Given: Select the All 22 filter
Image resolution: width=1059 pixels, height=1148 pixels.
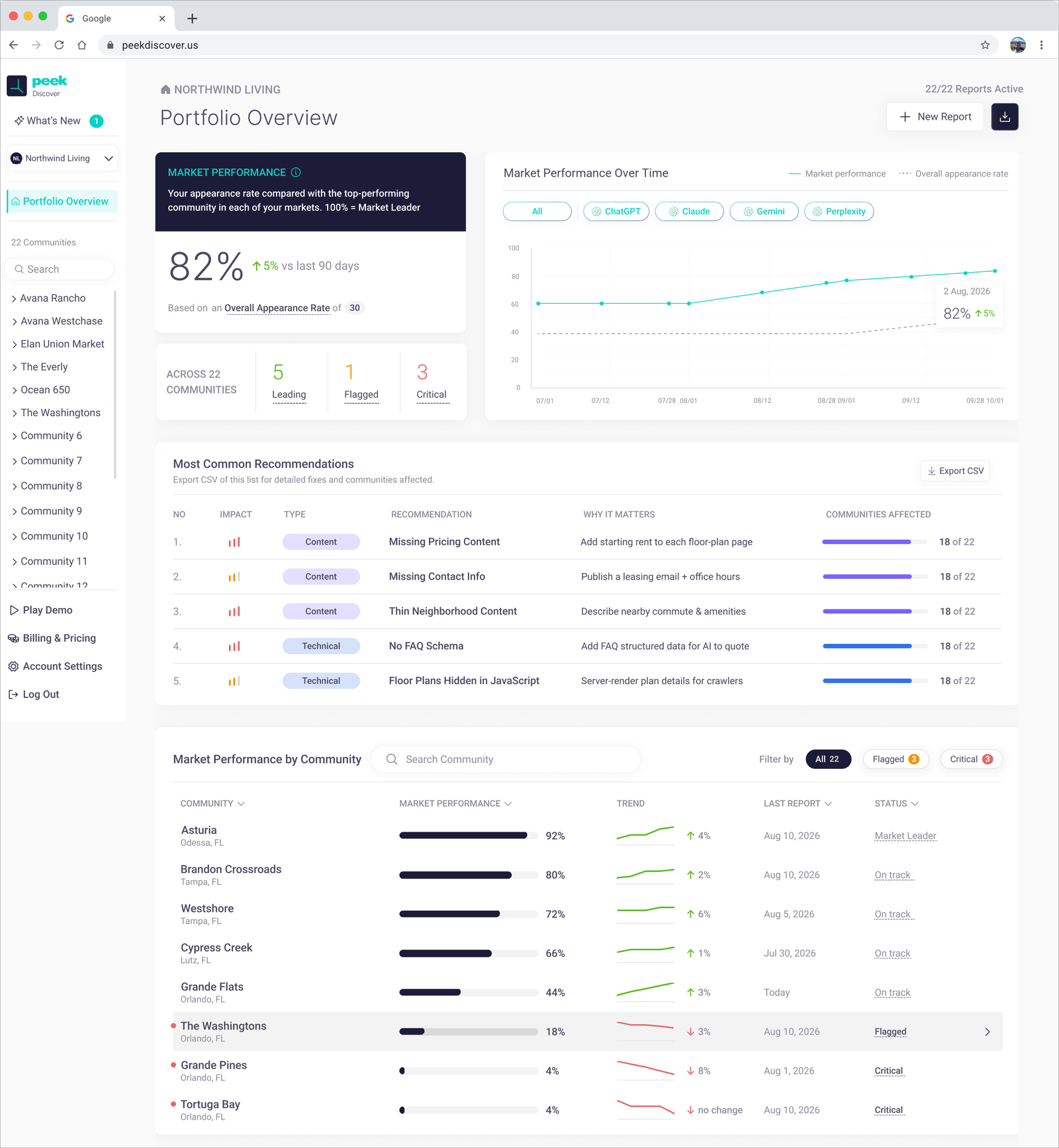Looking at the screenshot, I should click(828, 759).
